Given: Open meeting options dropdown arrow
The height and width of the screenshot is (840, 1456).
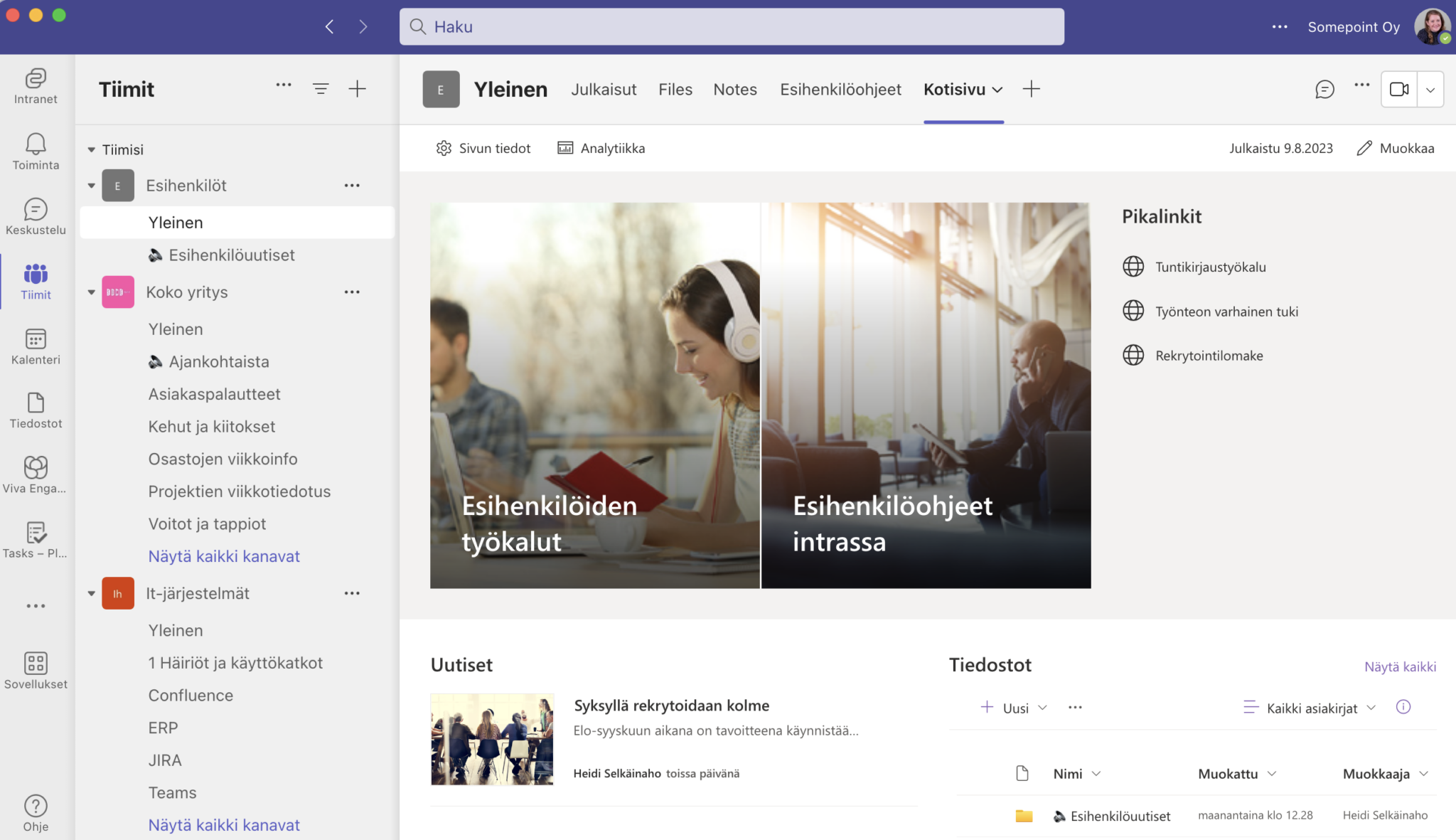Looking at the screenshot, I should click(x=1430, y=90).
